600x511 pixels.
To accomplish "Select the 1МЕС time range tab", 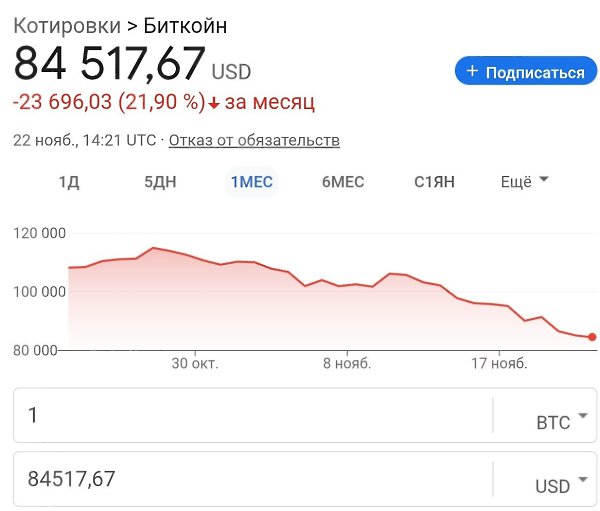I will (x=252, y=182).
